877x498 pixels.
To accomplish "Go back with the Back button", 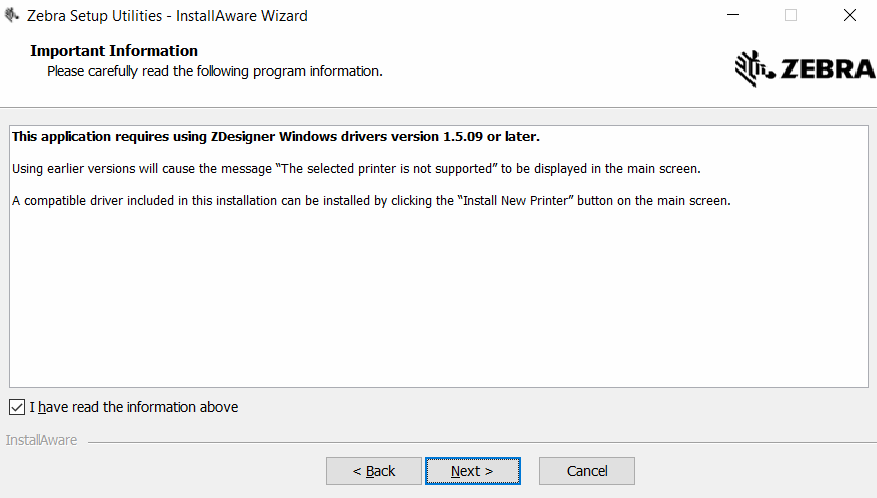I will (374, 471).
